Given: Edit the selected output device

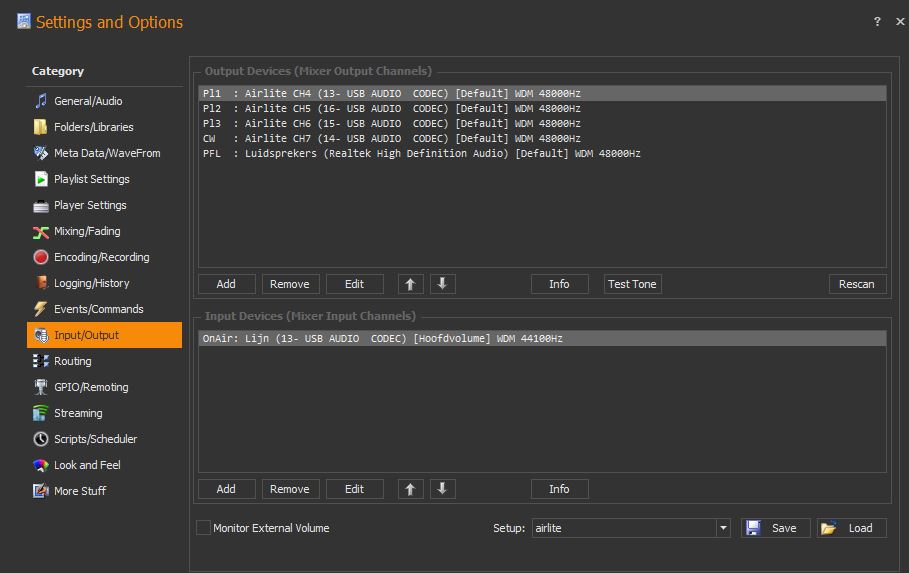Looking at the screenshot, I should pyautogui.click(x=354, y=284).
